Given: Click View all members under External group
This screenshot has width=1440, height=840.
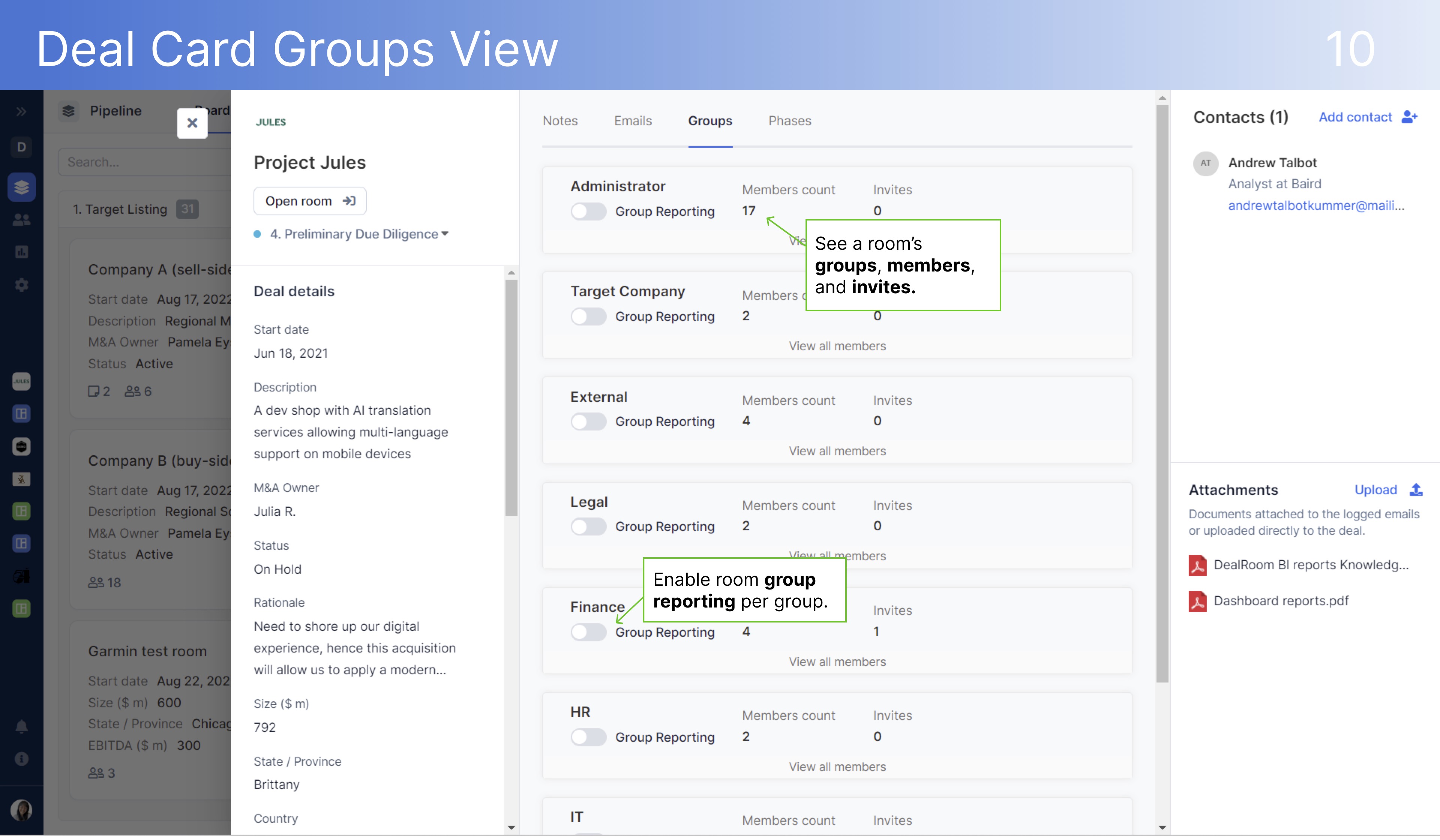Looking at the screenshot, I should tap(837, 450).
